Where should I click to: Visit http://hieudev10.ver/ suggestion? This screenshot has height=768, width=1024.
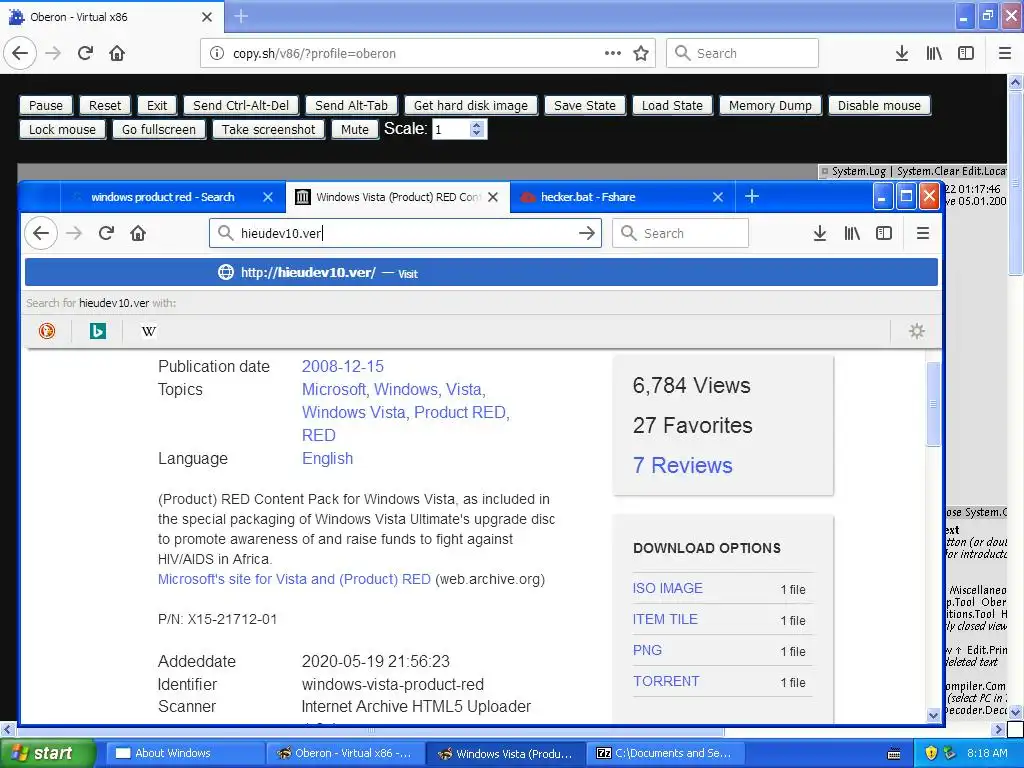pos(481,272)
